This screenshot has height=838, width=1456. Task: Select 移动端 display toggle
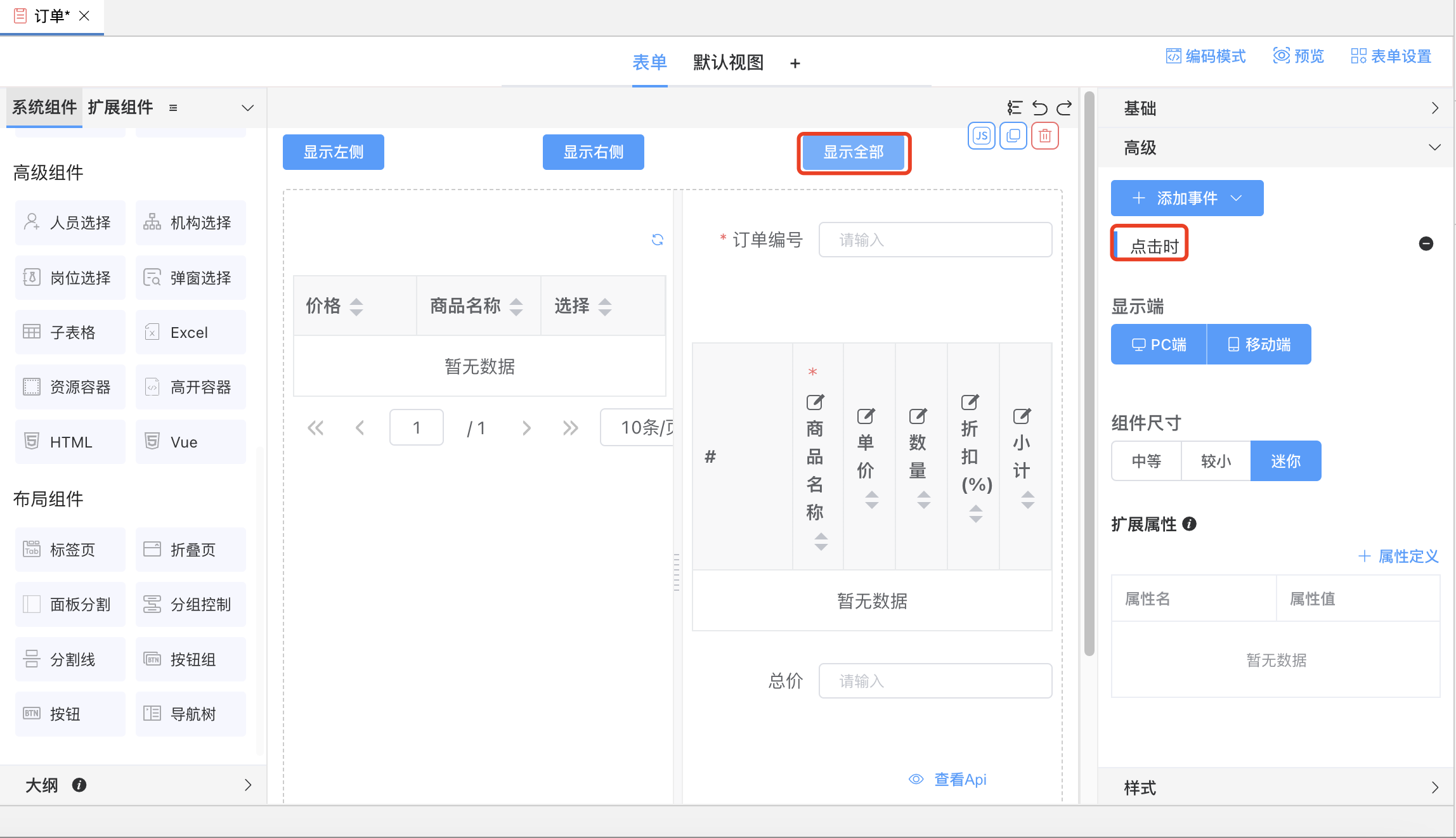click(x=1259, y=344)
